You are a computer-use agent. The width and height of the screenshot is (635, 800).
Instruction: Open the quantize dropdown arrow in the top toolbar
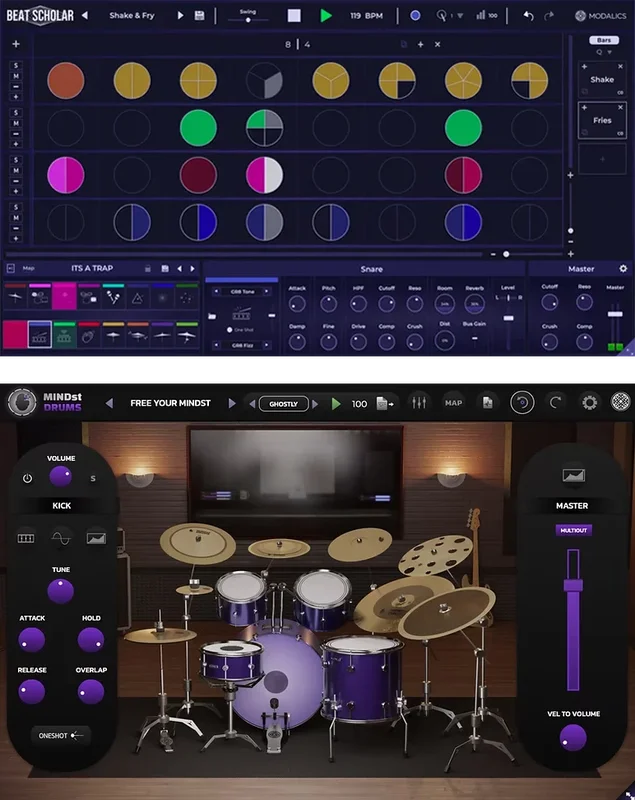[x=460, y=16]
